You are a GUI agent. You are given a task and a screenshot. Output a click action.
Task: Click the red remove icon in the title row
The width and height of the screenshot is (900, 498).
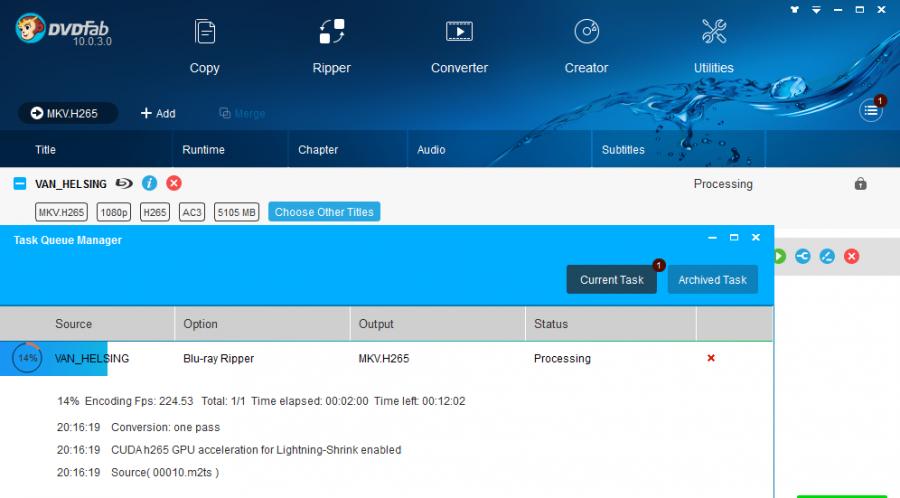click(x=851, y=256)
